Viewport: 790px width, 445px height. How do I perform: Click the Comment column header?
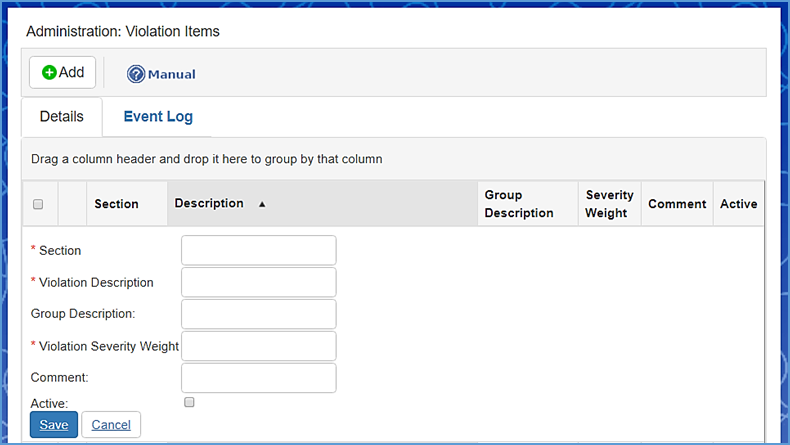coord(677,204)
